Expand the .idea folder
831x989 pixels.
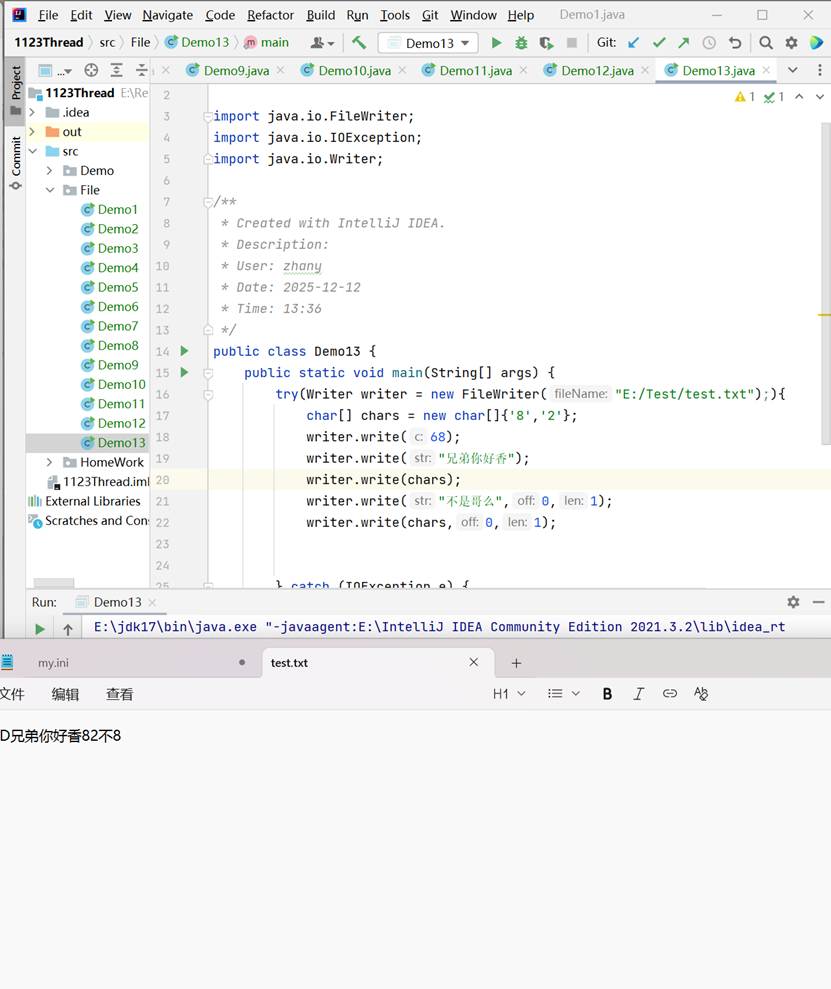[x=32, y=112]
